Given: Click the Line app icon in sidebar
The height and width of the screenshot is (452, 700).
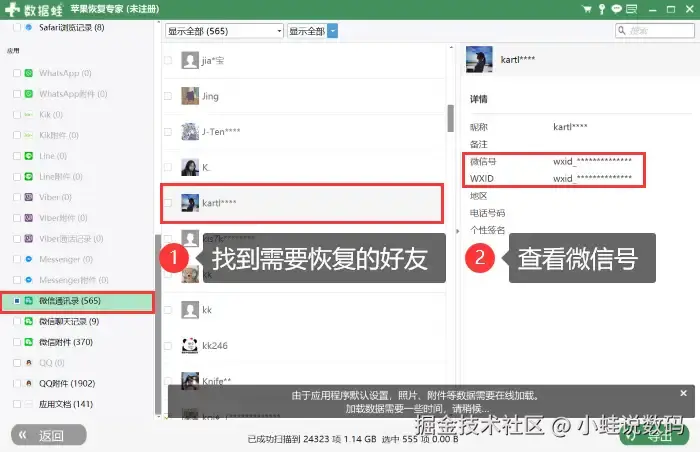Looking at the screenshot, I should (x=29, y=156).
